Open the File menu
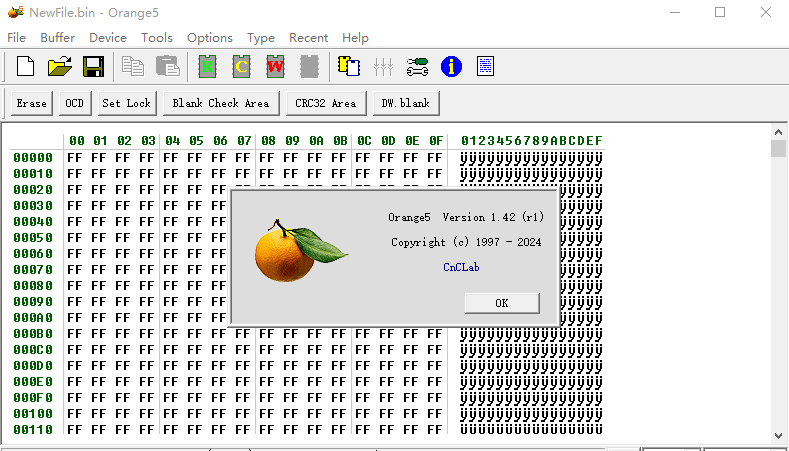The height and width of the screenshot is (451, 789). (x=17, y=37)
